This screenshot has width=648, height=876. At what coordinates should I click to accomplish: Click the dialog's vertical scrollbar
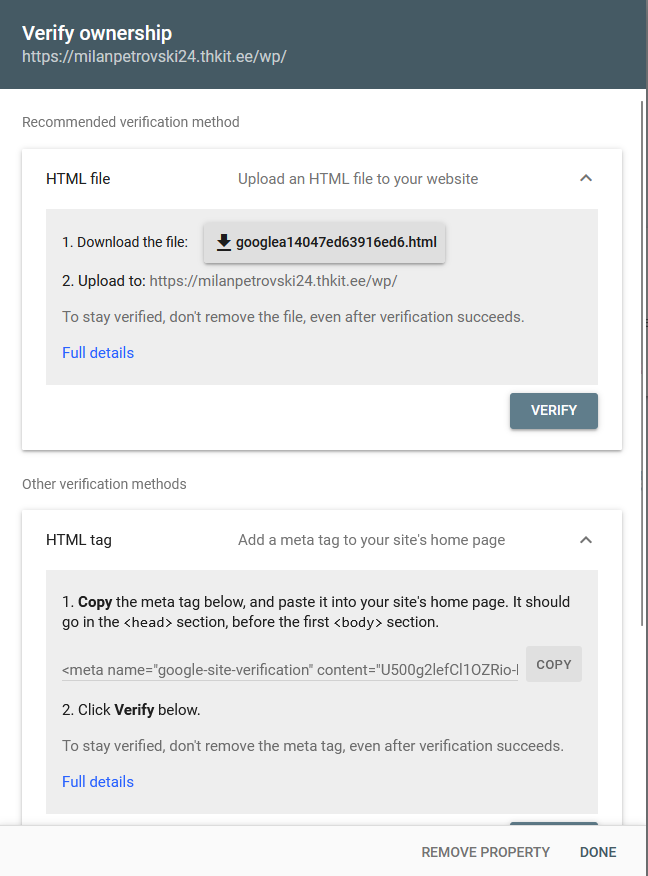coord(642,300)
